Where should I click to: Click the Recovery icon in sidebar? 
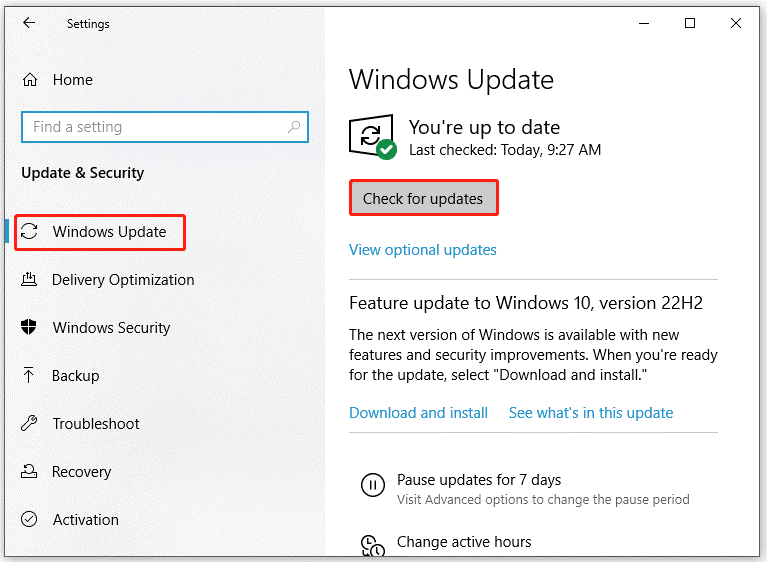[29, 471]
